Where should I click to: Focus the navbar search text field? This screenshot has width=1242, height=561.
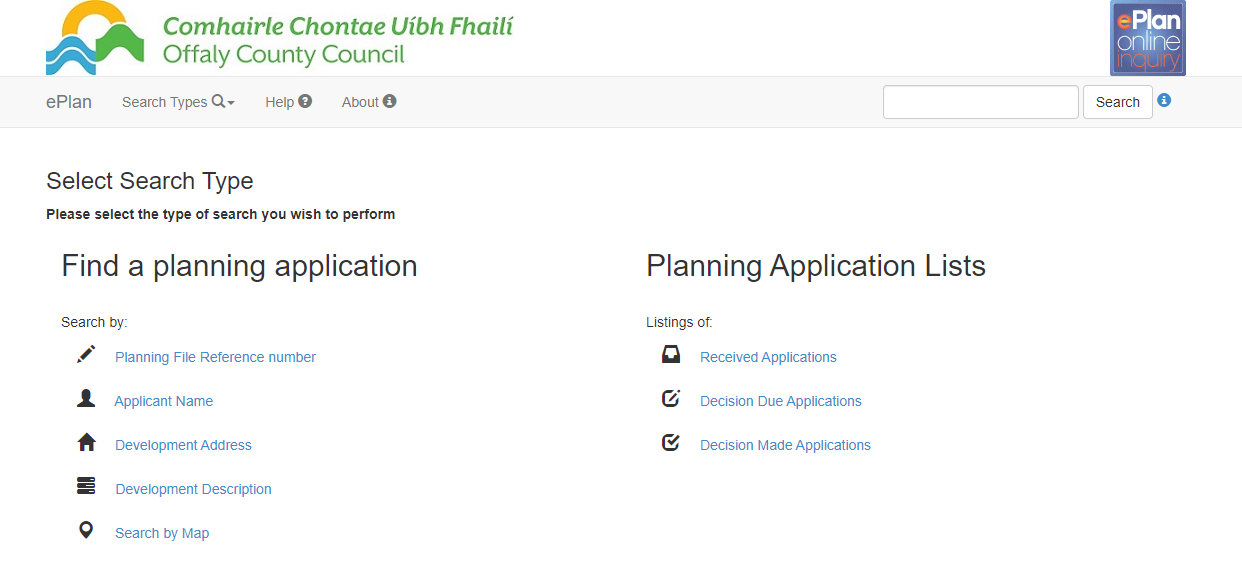pos(981,102)
